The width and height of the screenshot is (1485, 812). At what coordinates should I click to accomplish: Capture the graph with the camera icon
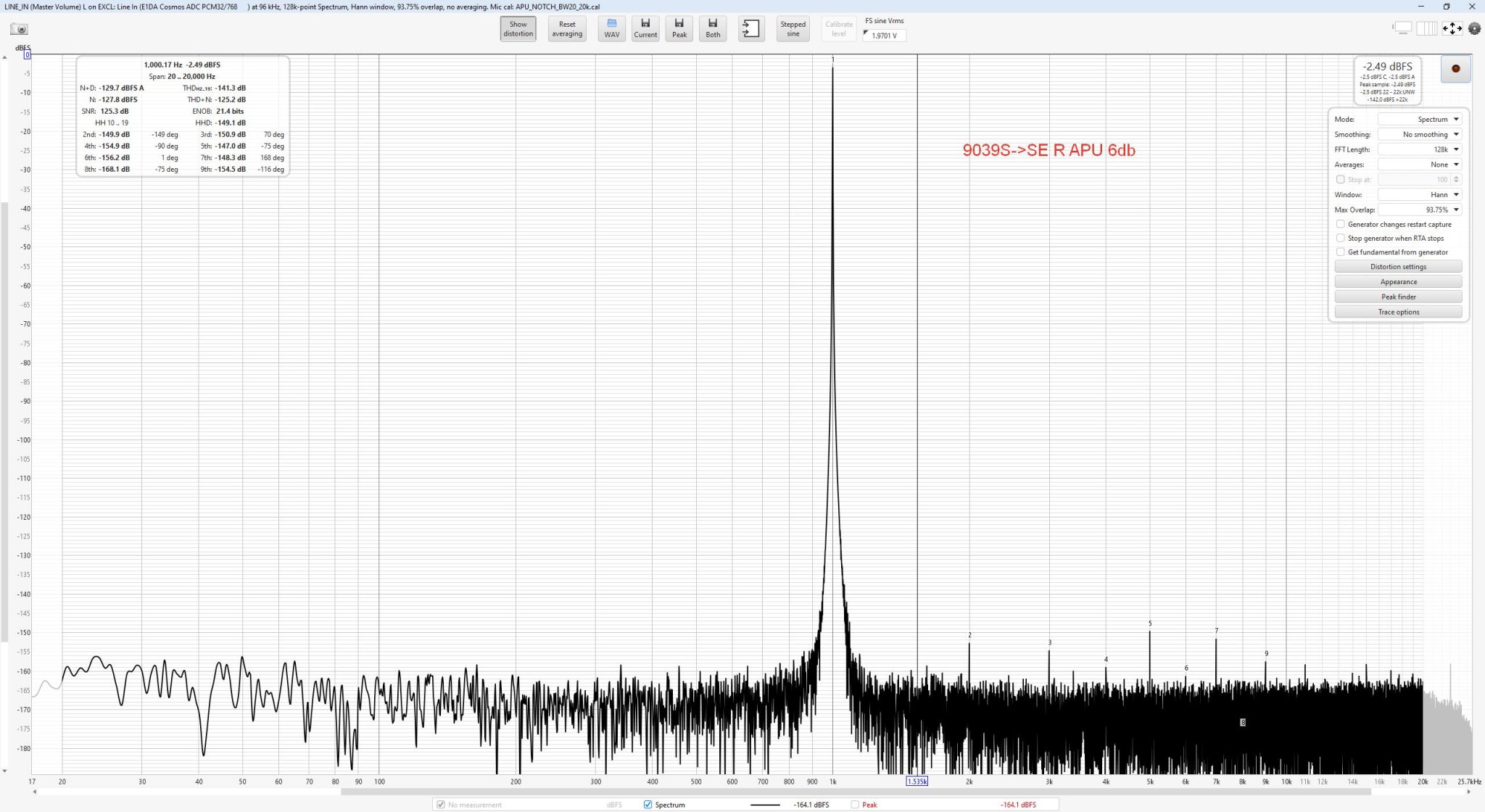(x=19, y=29)
